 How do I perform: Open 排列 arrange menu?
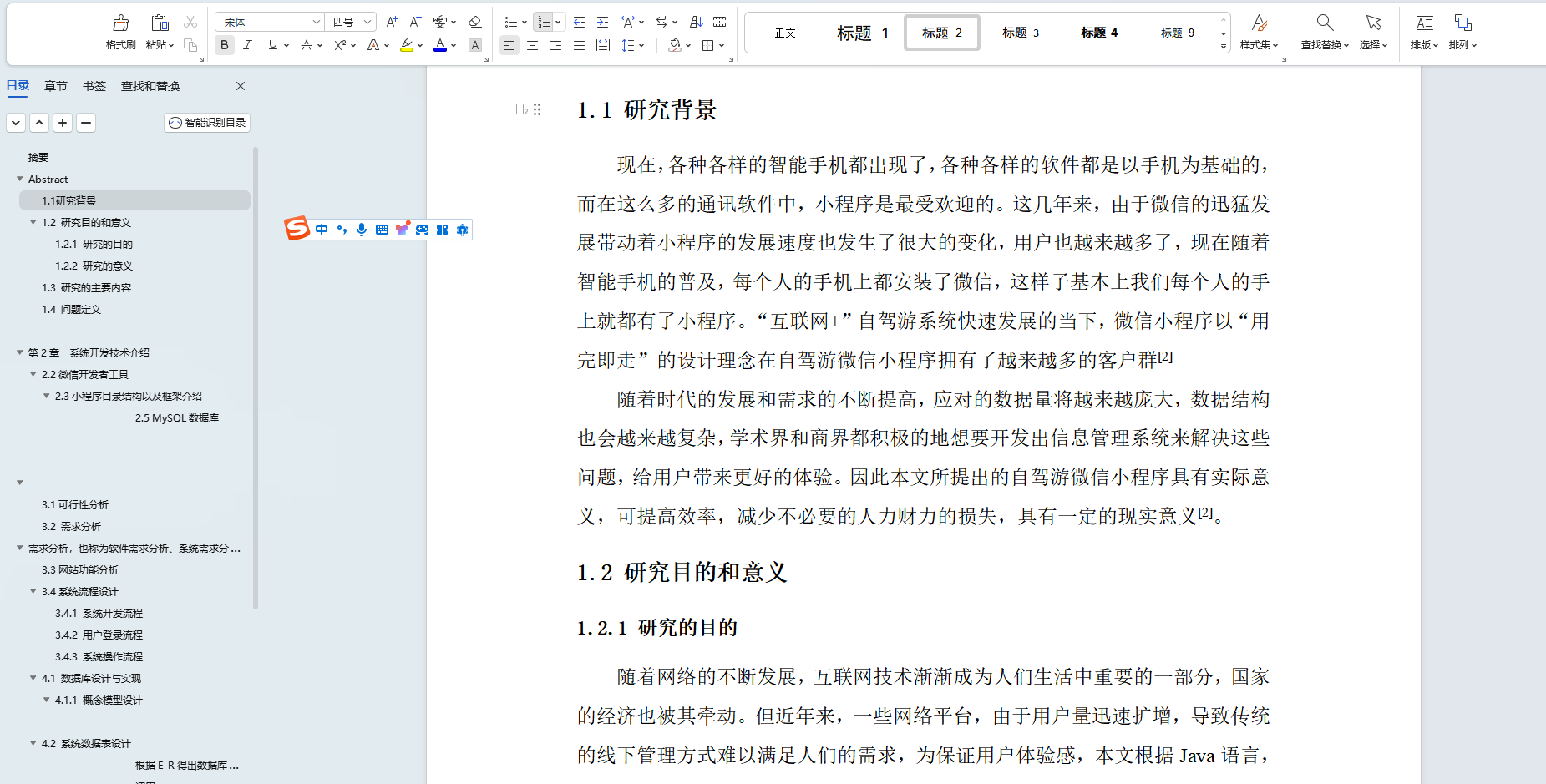(1462, 32)
